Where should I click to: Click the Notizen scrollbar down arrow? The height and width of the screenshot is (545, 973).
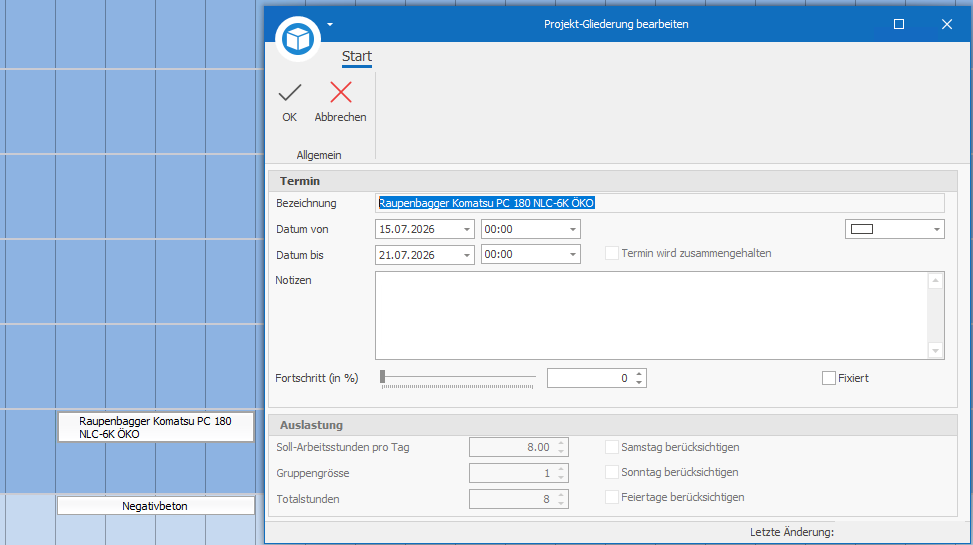point(935,351)
